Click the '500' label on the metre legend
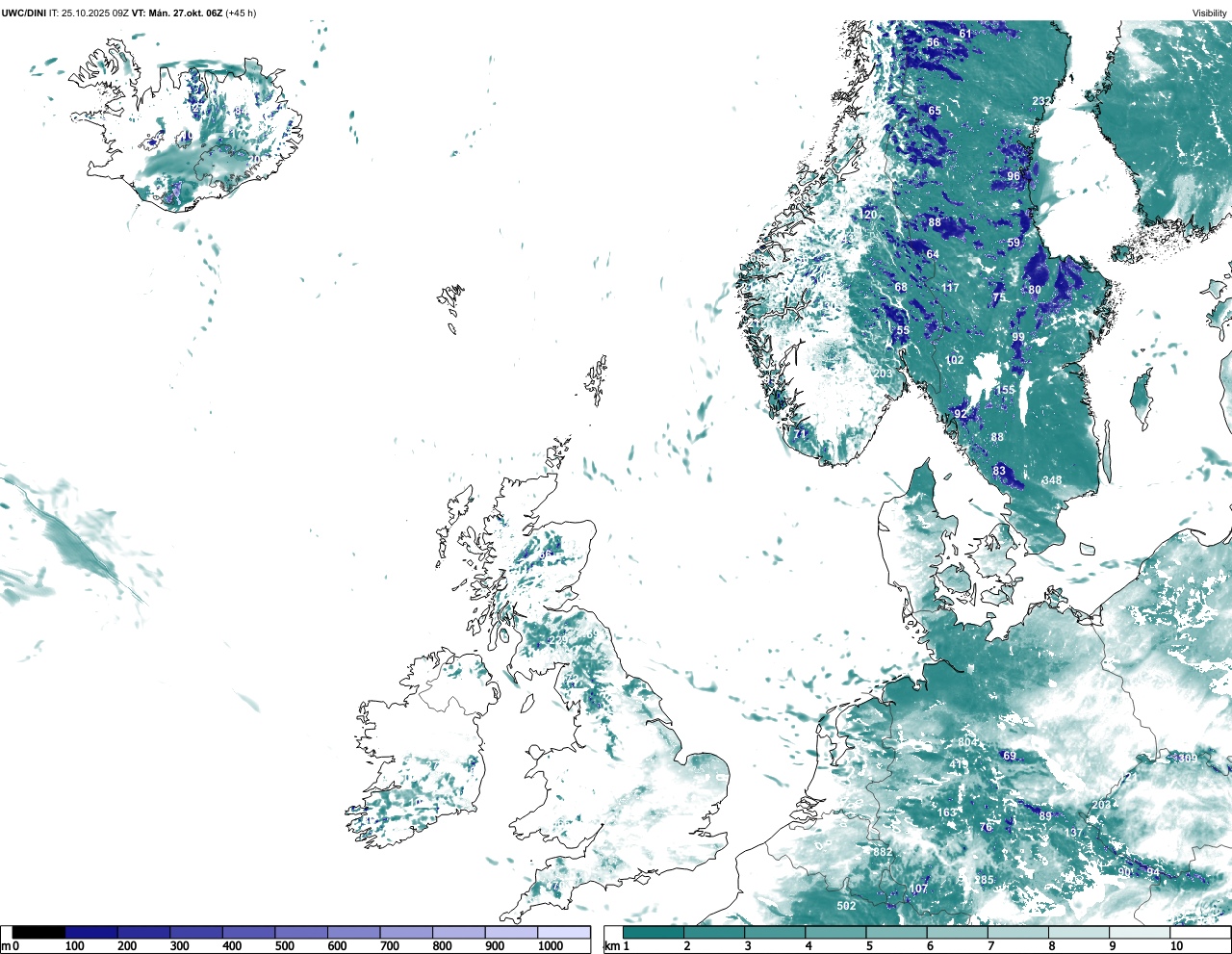This screenshot has width=1232, height=954. [x=284, y=946]
